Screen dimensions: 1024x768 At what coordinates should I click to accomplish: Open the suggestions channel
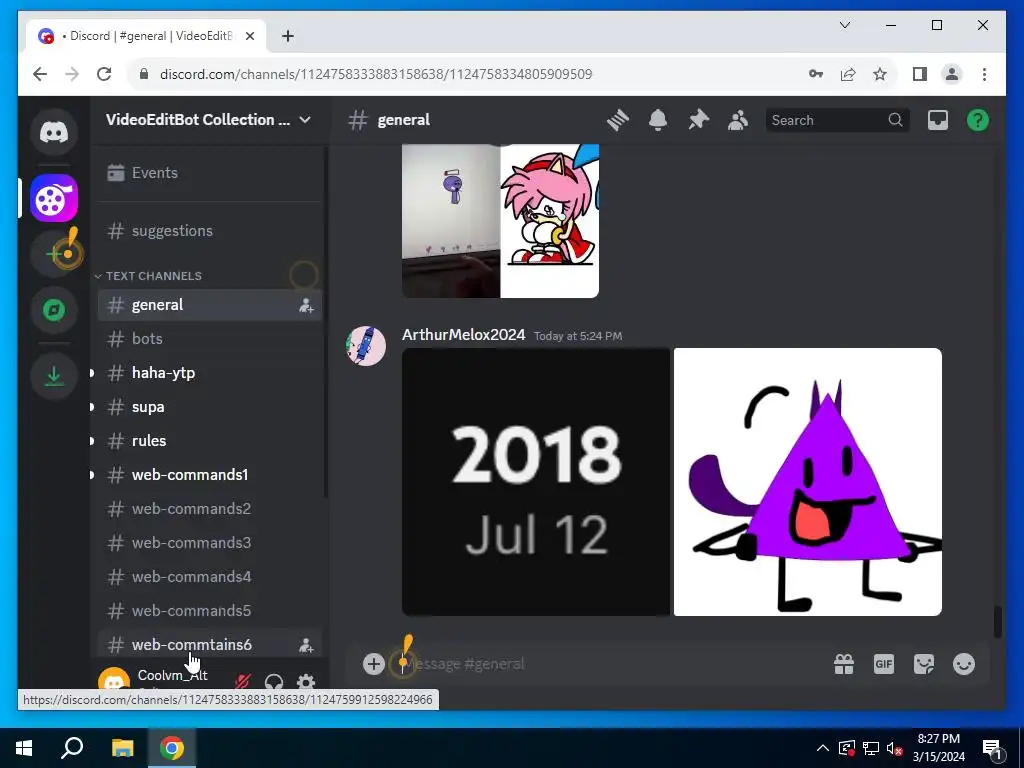pos(209,231)
